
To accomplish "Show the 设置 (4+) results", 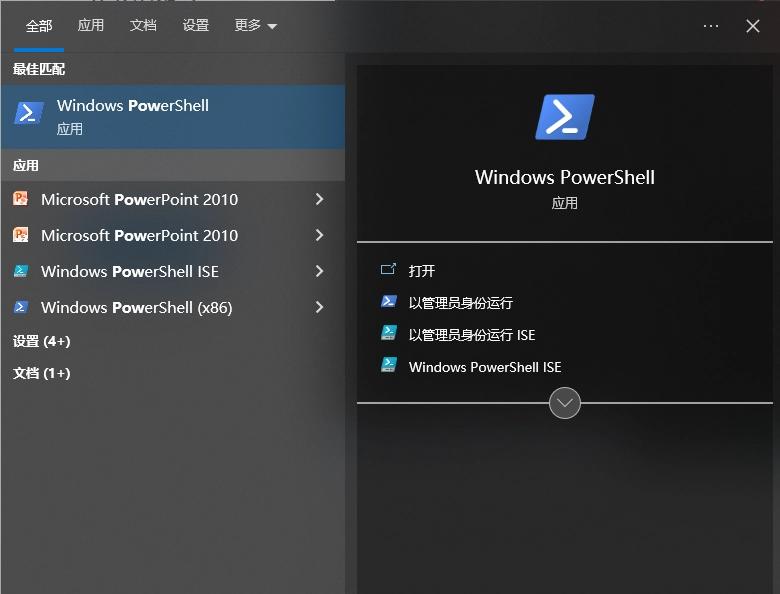I will click(x=42, y=341).
